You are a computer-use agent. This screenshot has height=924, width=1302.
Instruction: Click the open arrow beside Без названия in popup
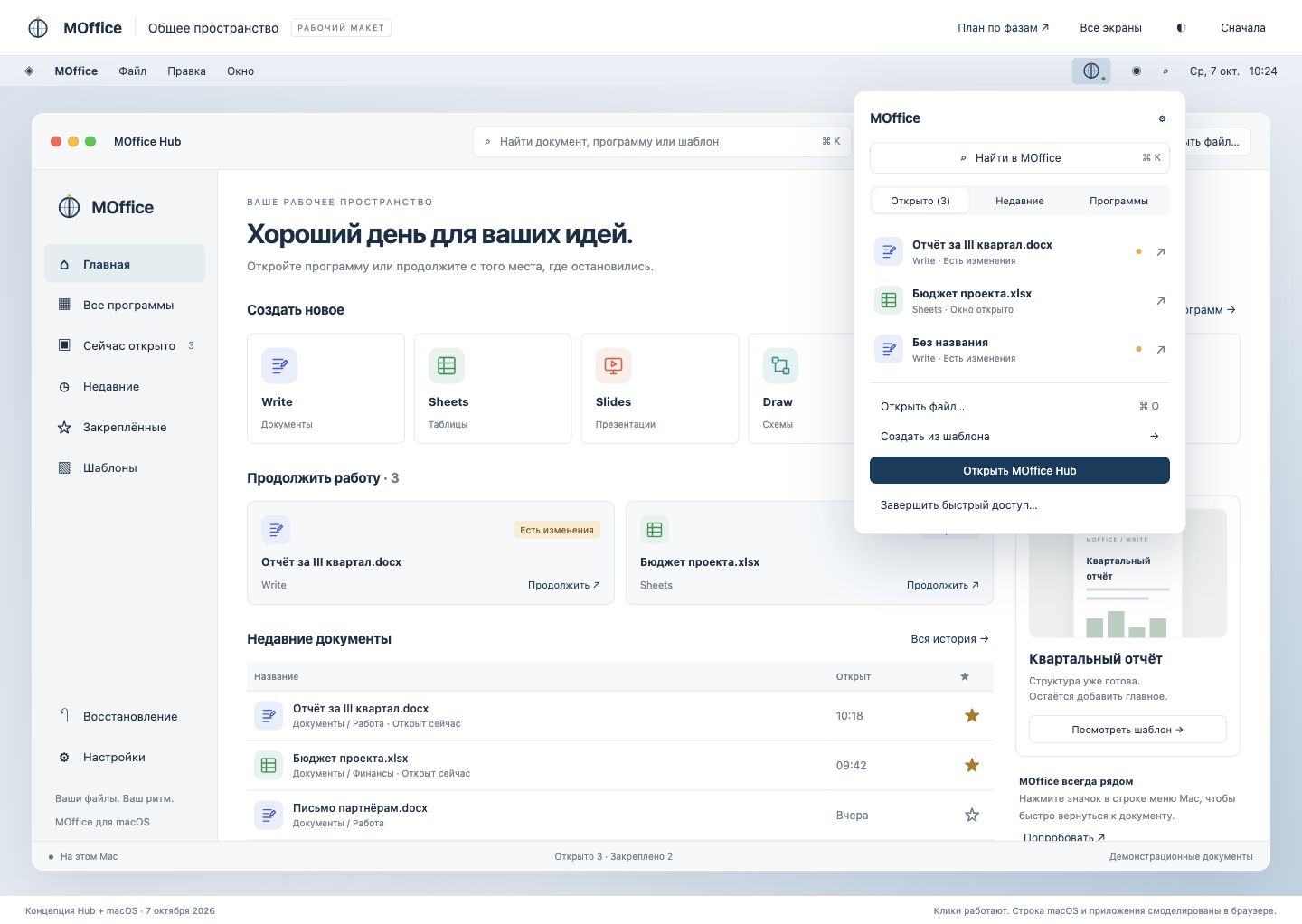click(1161, 350)
